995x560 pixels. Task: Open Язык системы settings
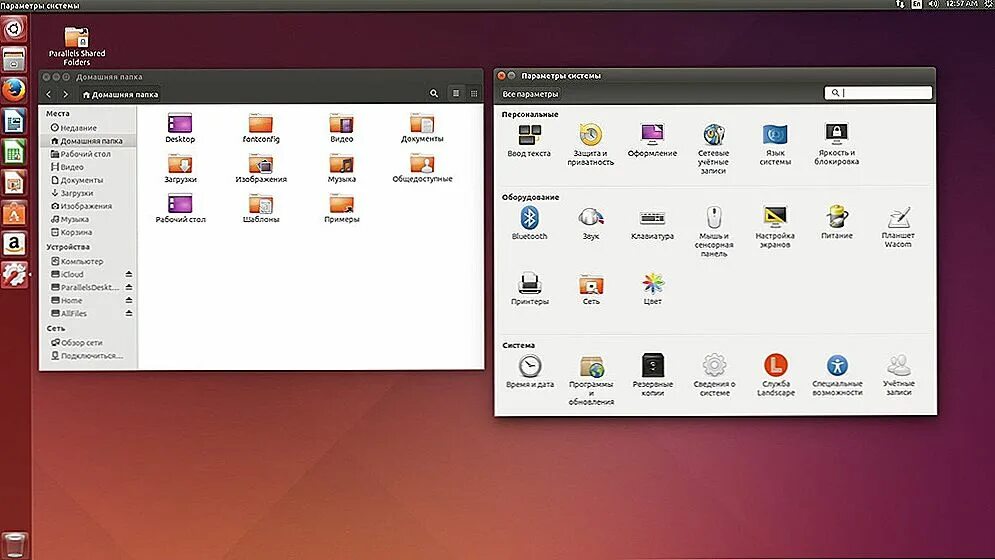tap(775, 144)
